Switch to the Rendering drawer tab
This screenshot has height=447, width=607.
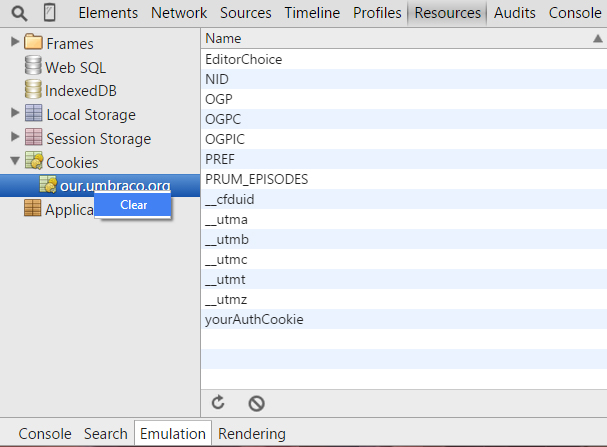pyautogui.click(x=251, y=433)
